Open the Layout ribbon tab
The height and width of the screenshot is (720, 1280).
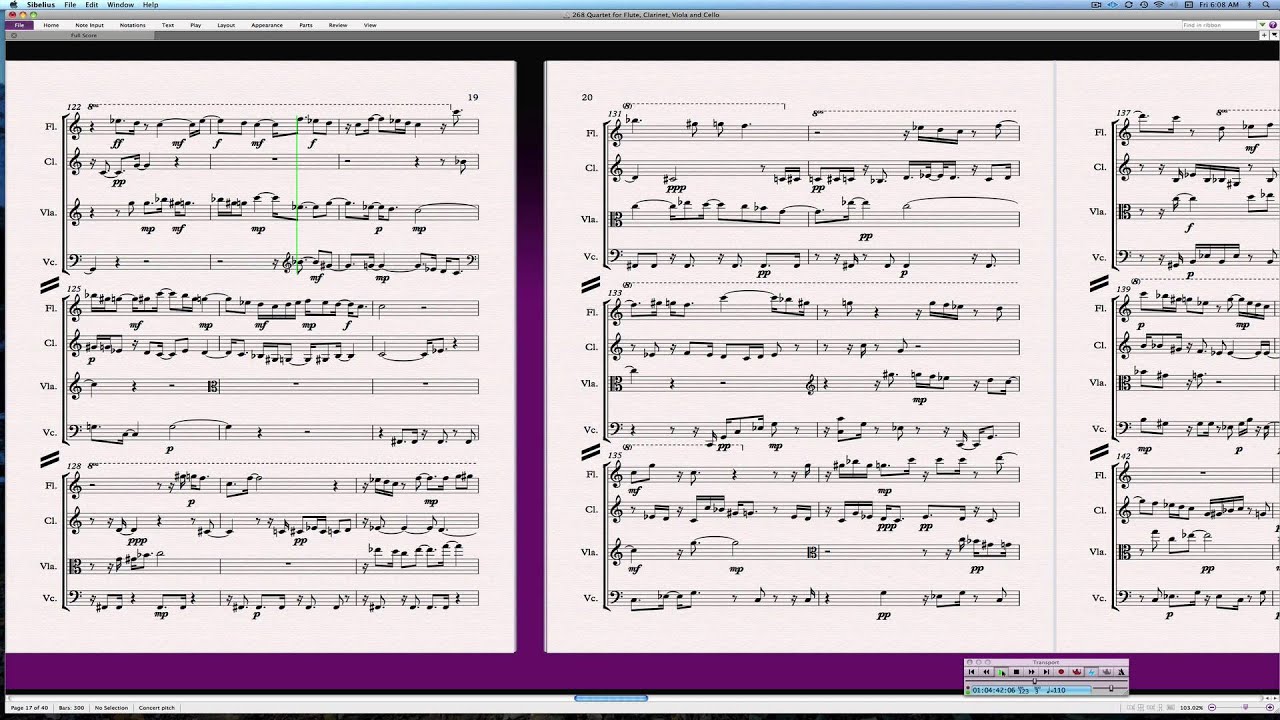[x=226, y=25]
